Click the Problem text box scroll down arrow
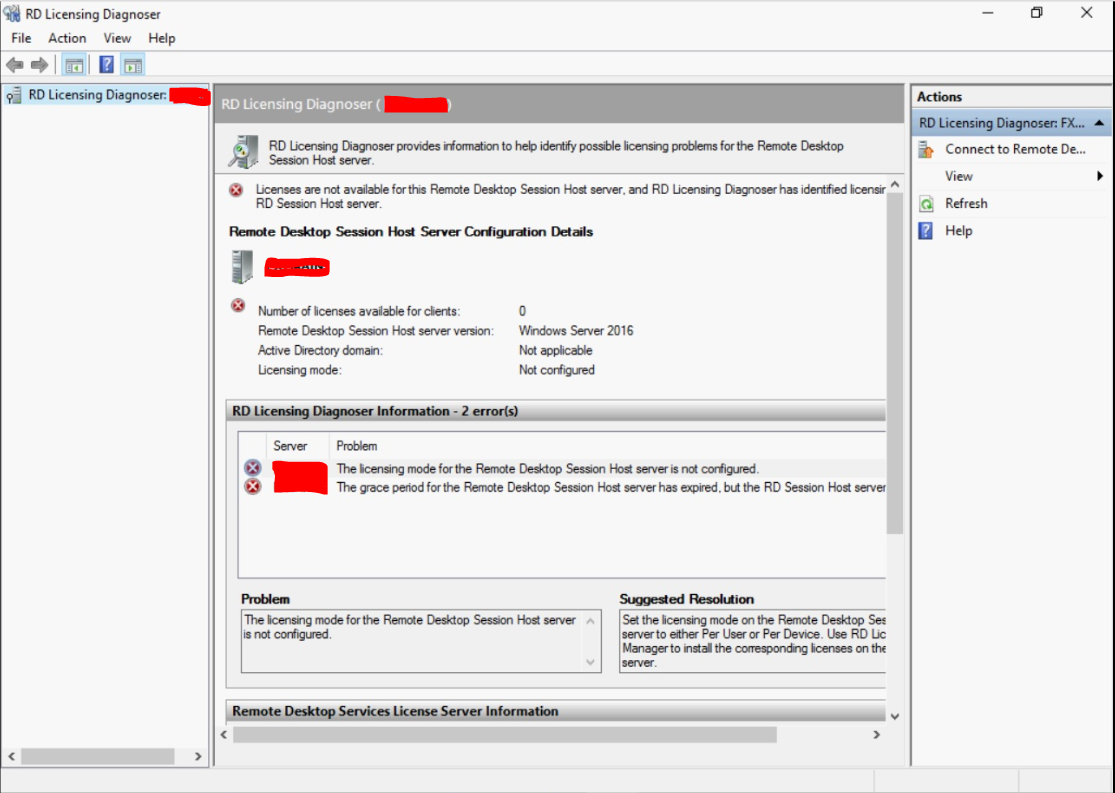The image size is (1115, 793). click(591, 662)
